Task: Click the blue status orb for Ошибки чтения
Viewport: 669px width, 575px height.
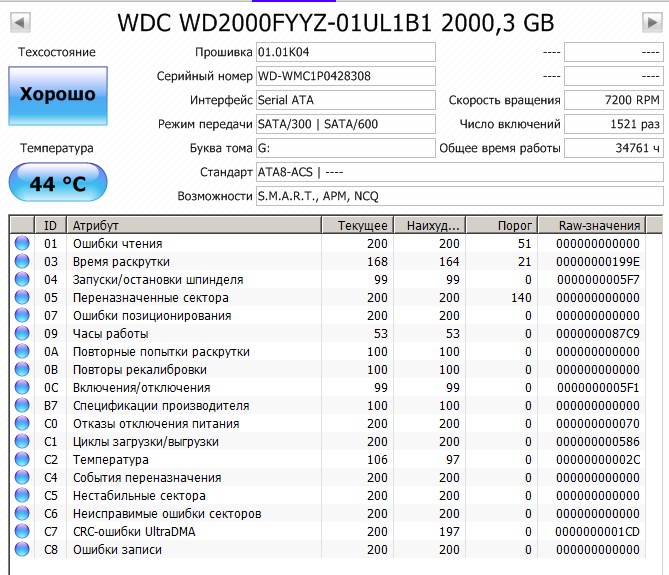Action: coord(22,244)
